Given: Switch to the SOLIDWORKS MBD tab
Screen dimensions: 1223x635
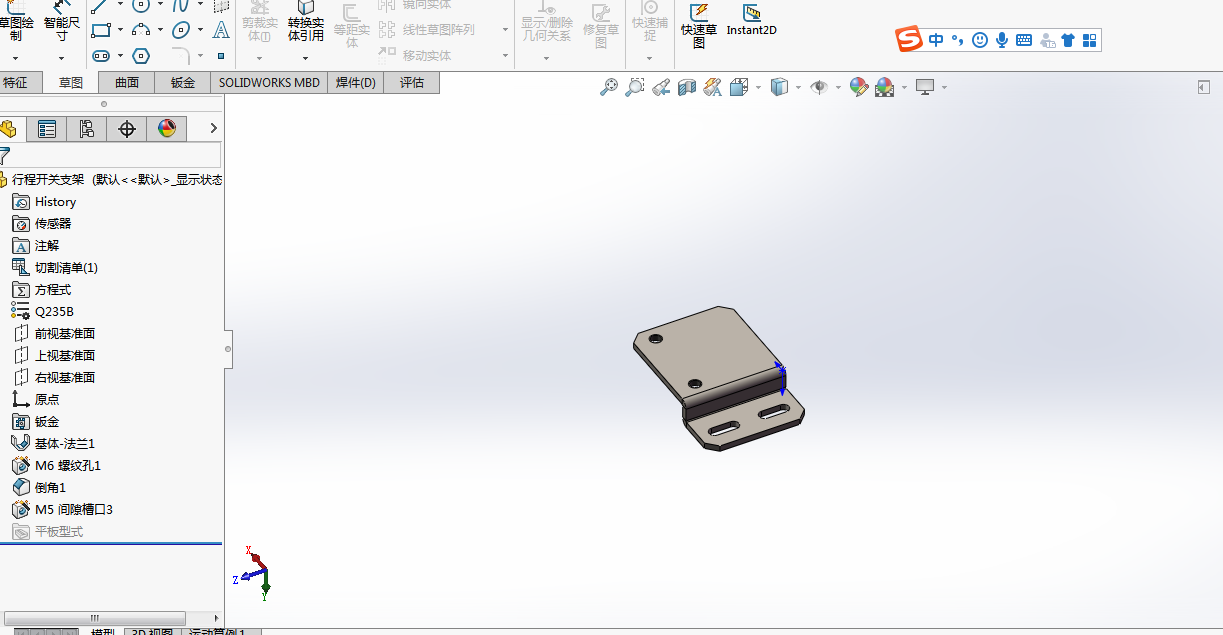Looking at the screenshot, I should (x=270, y=83).
